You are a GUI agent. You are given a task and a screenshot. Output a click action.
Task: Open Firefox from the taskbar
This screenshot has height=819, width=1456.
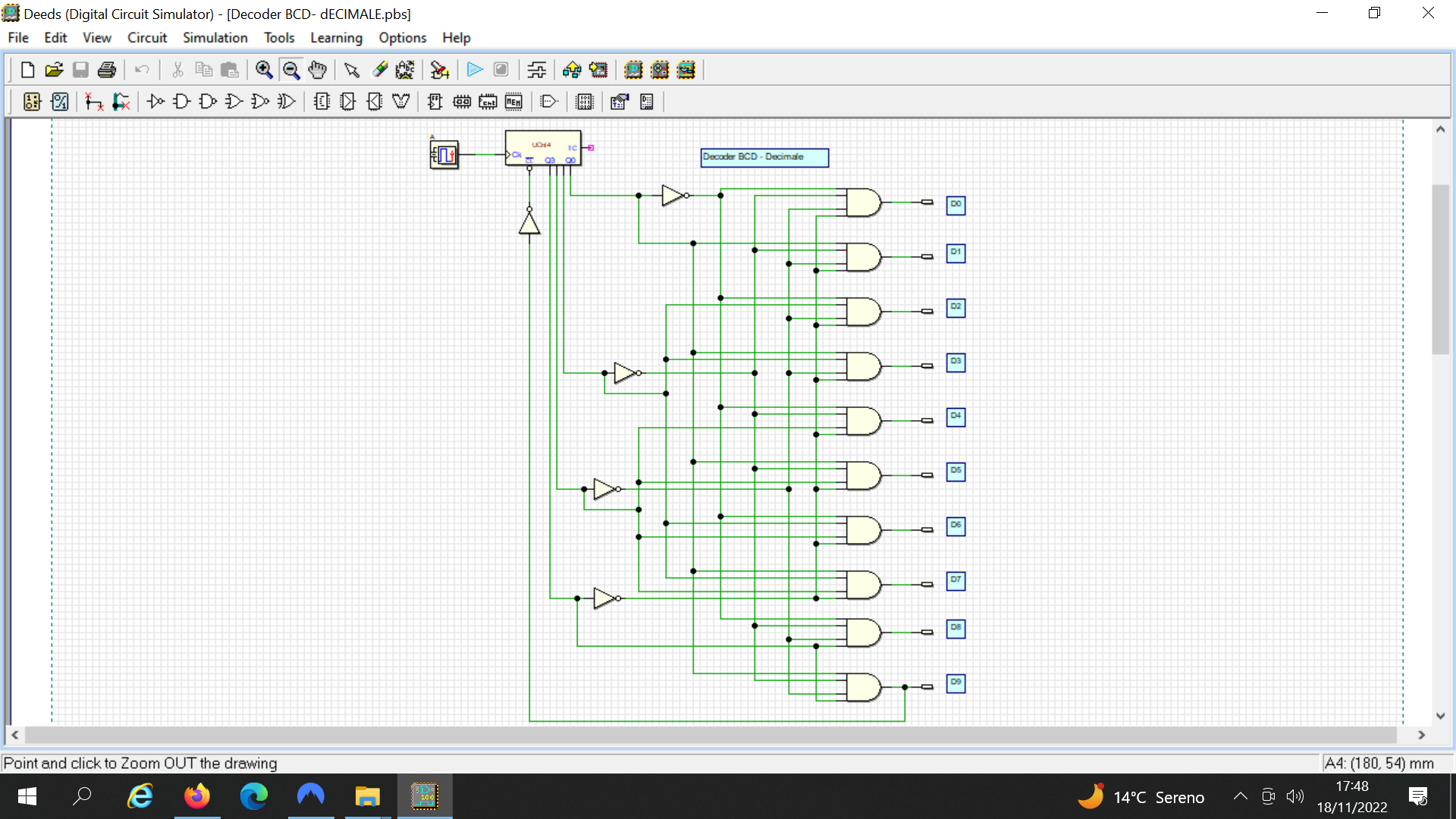tap(197, 796)
